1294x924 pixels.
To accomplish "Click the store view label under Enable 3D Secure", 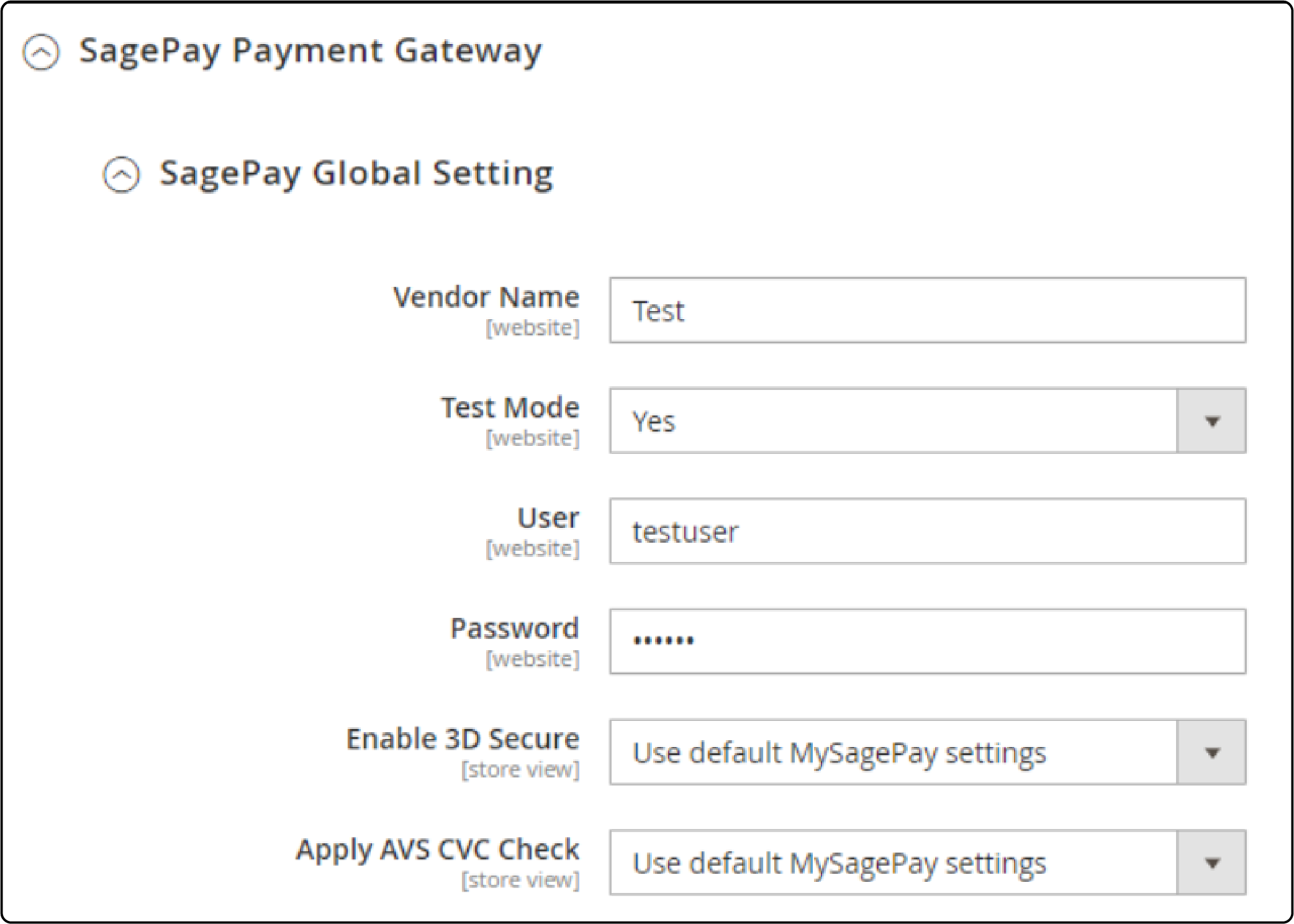I will pyautogui.click(x=520, y=769).
